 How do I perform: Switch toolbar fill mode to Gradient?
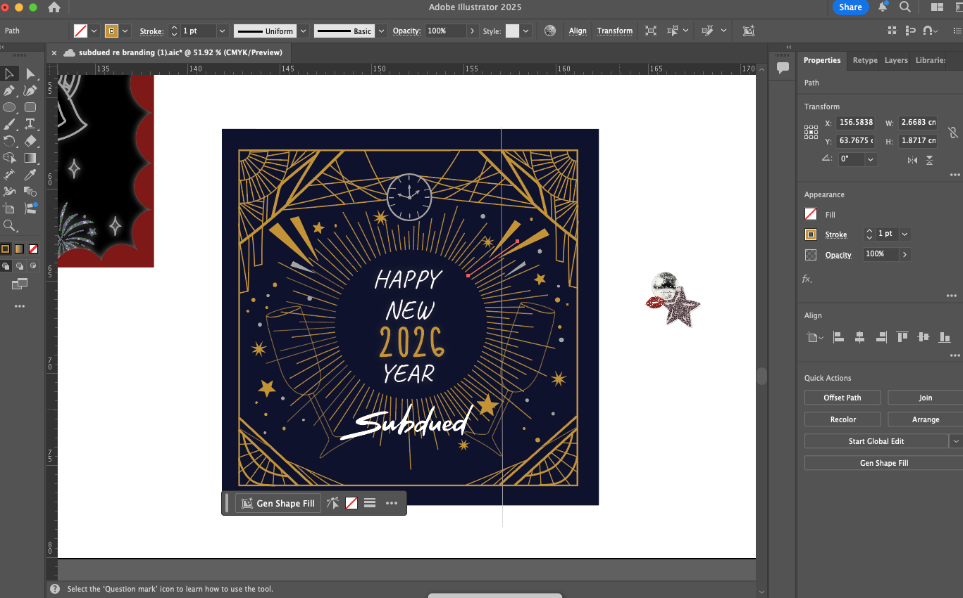(x=20, y=249)
